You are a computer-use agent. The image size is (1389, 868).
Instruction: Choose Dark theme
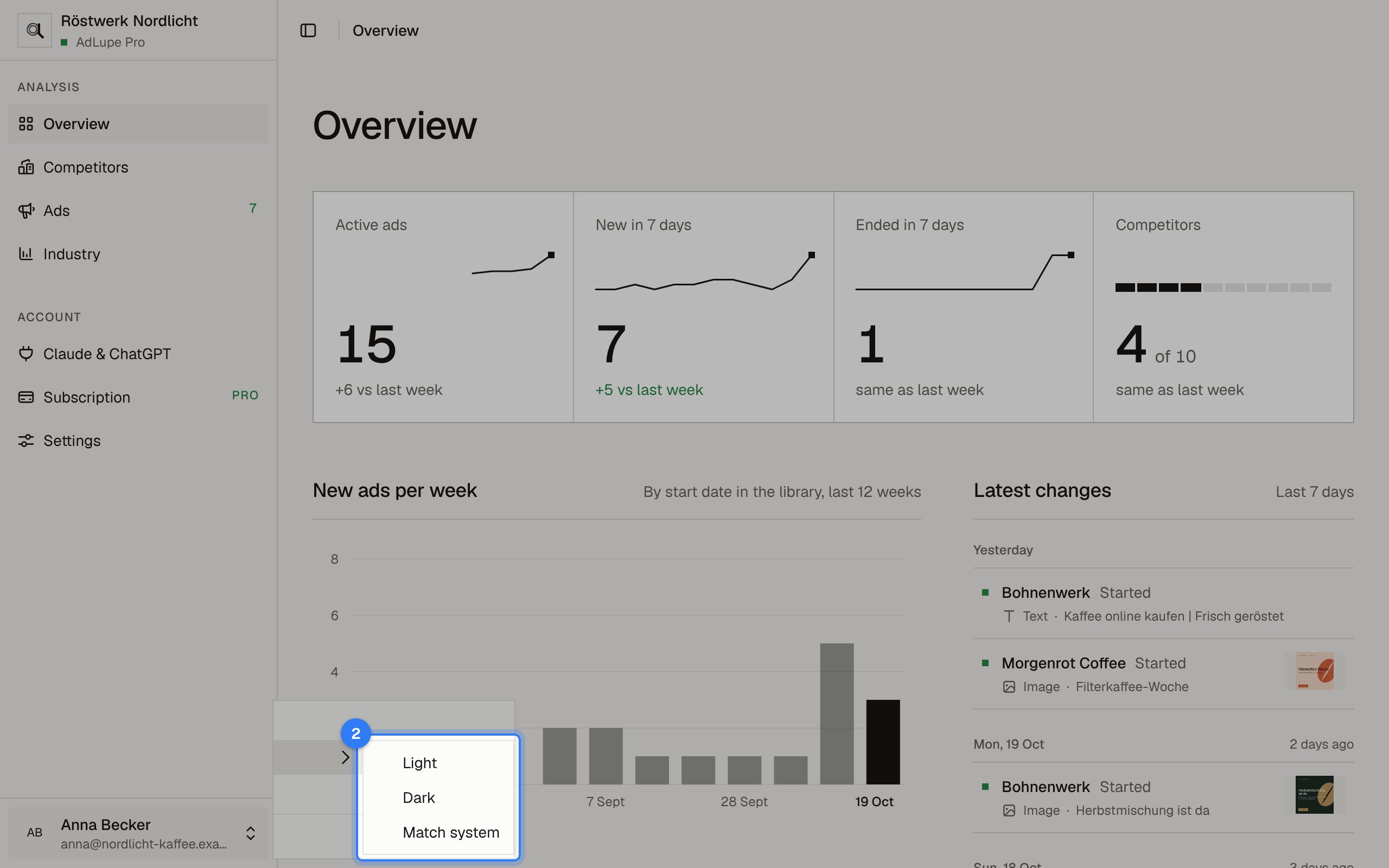pos(438,797)
